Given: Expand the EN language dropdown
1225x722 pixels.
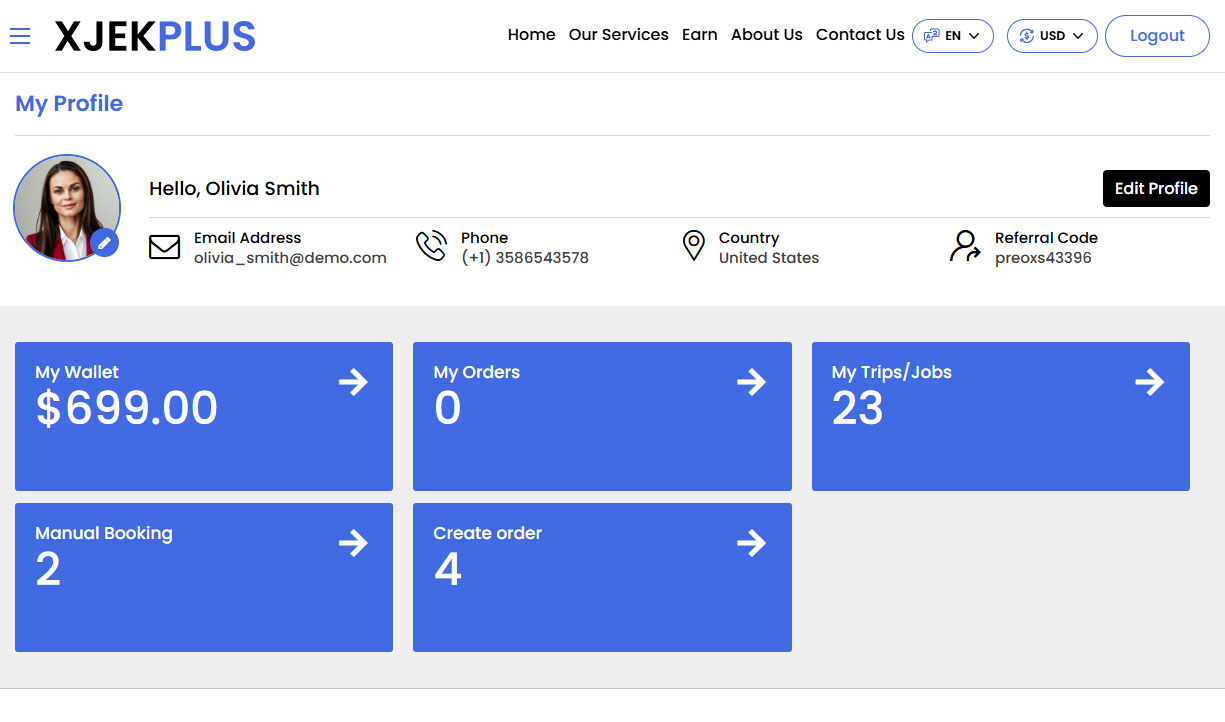Looking at the screenshot, I should click(x=952, y=36).
